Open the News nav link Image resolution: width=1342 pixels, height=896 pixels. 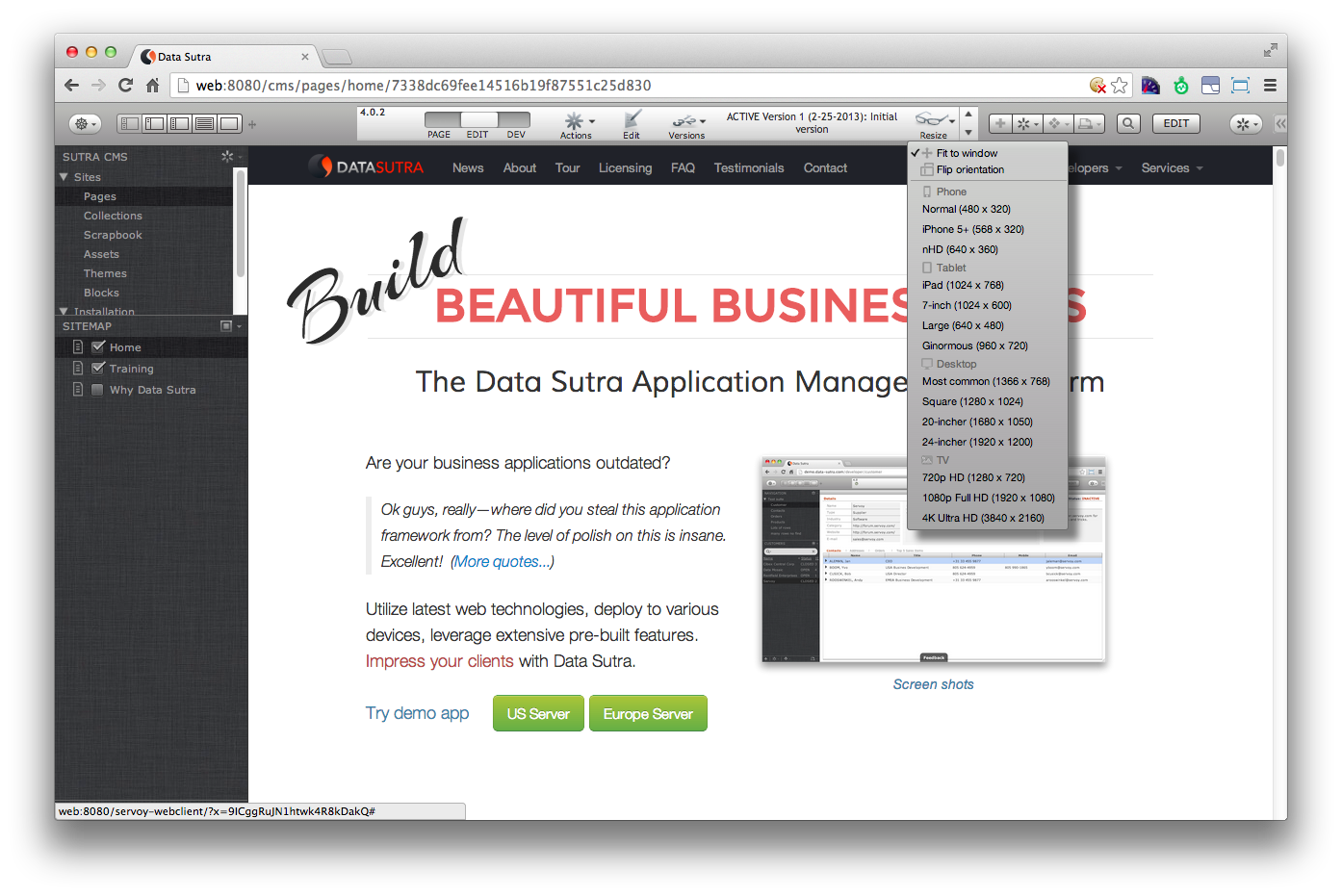coord(468,167)
